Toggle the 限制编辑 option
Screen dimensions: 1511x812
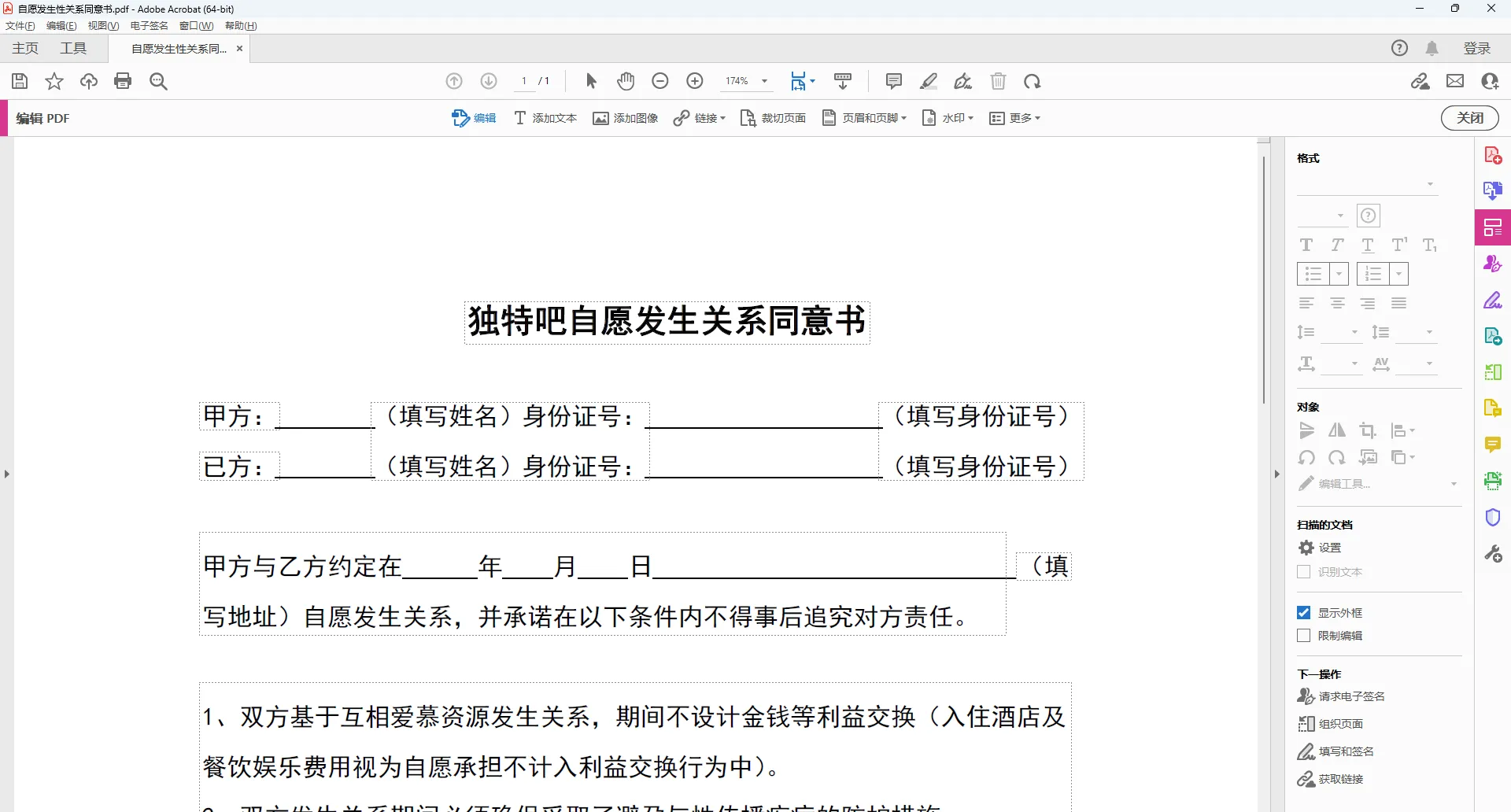1304,636
